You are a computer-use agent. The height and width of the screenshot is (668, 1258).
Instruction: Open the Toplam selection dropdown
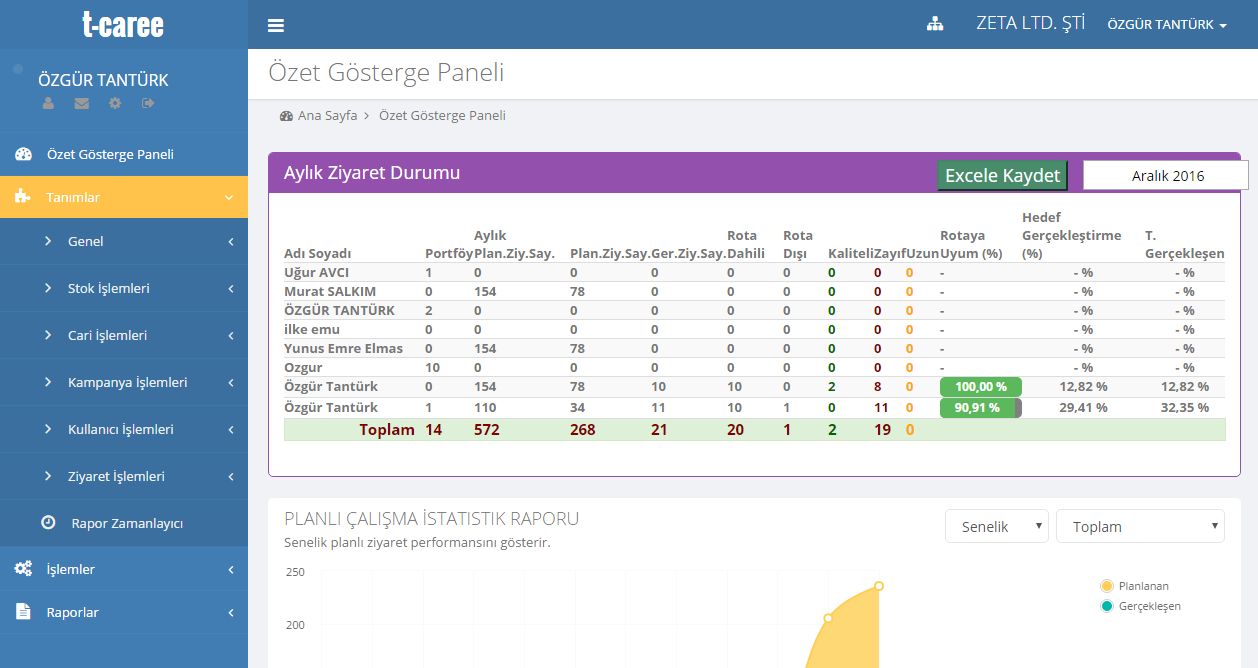click(1140, 526)
